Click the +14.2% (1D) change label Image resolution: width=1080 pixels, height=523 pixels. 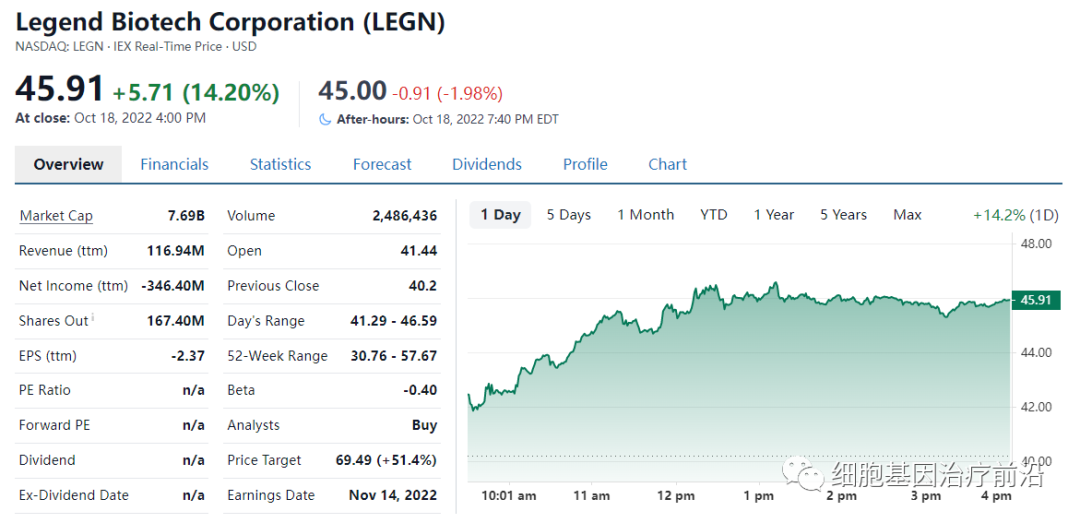(1015, 215)
